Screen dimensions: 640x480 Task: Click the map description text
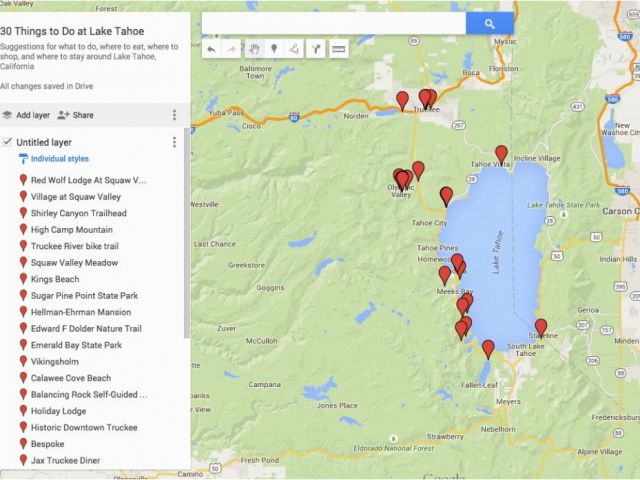[89, 56]
